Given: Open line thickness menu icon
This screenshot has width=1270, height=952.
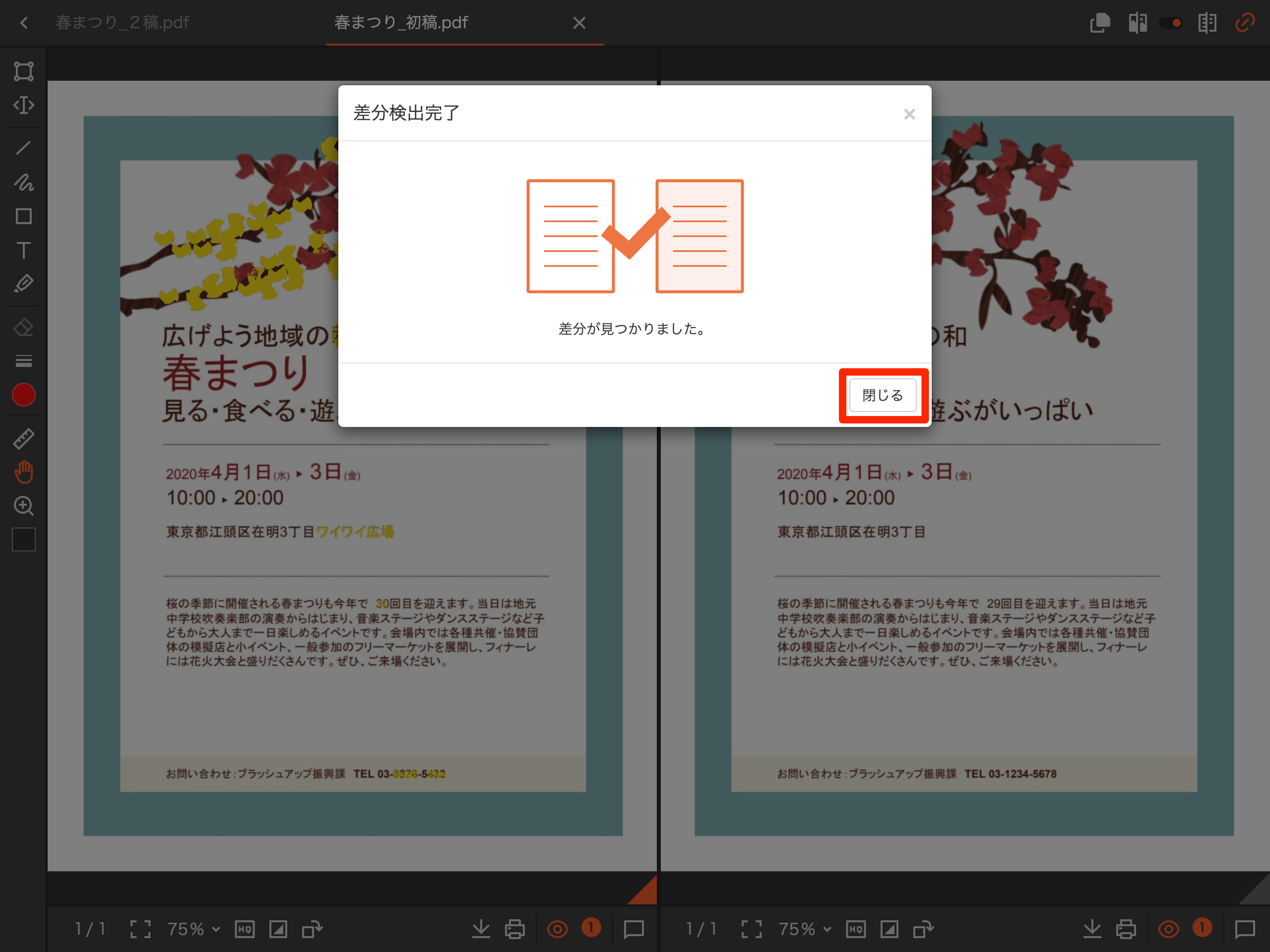Looking at the screenshot, I should [x=23, y=361].
